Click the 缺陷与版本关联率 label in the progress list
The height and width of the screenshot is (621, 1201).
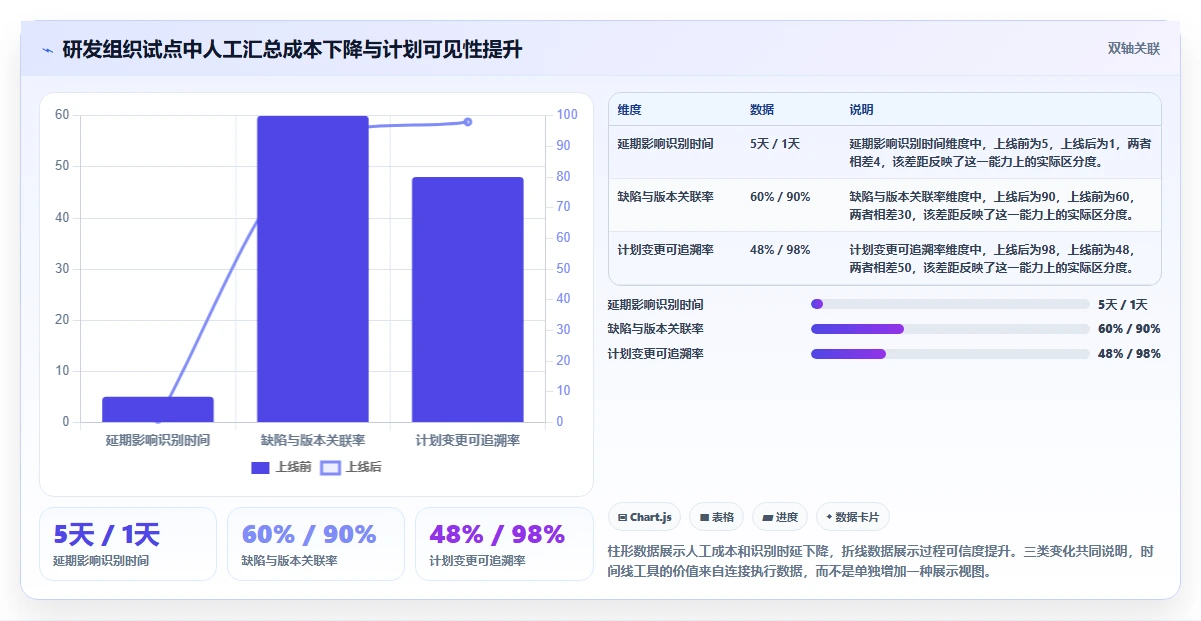656,329
